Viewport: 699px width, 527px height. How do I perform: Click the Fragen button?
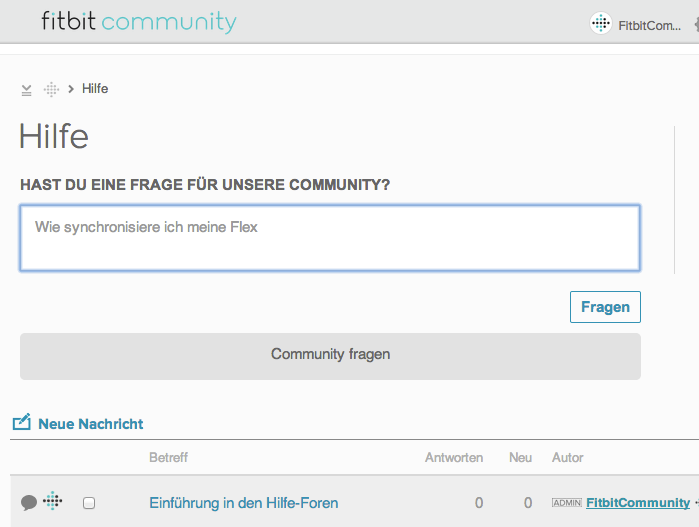tap(605, 307)
